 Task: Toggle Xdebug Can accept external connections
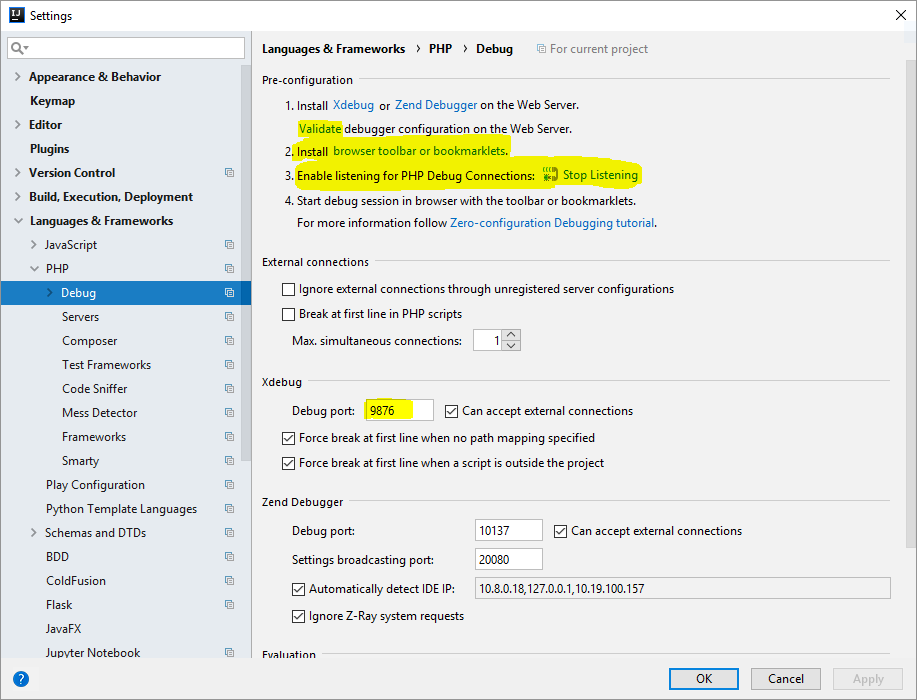(x=452, y=411)
